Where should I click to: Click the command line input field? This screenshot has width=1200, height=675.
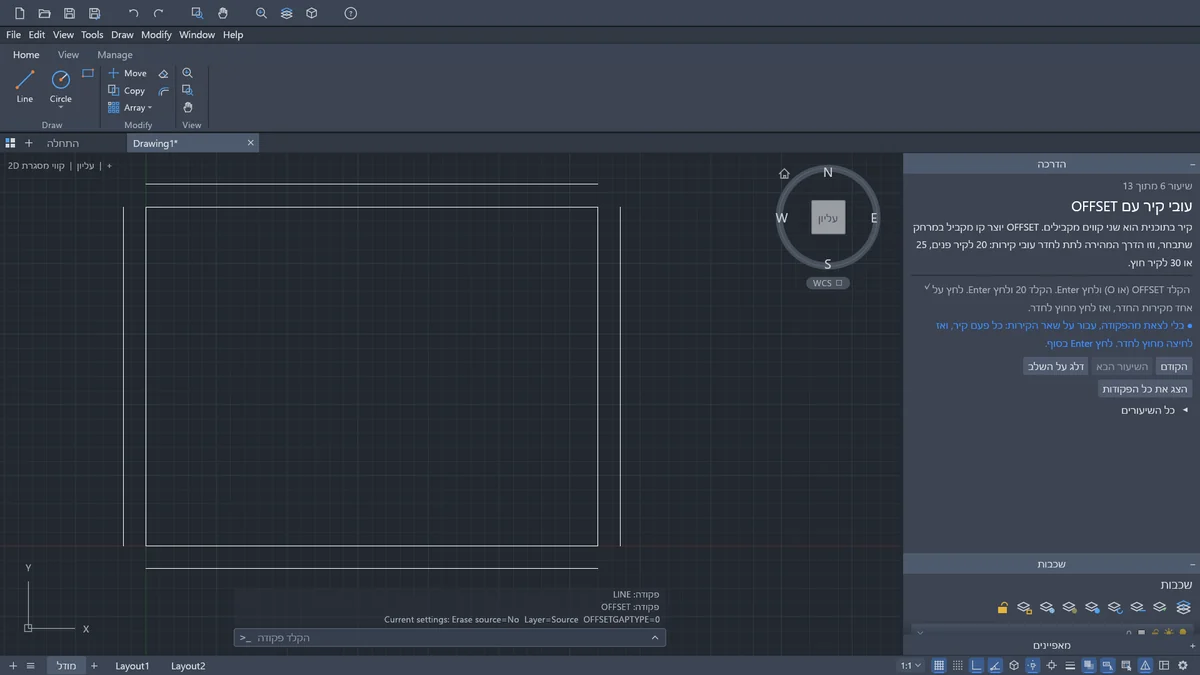click(450, 637)
